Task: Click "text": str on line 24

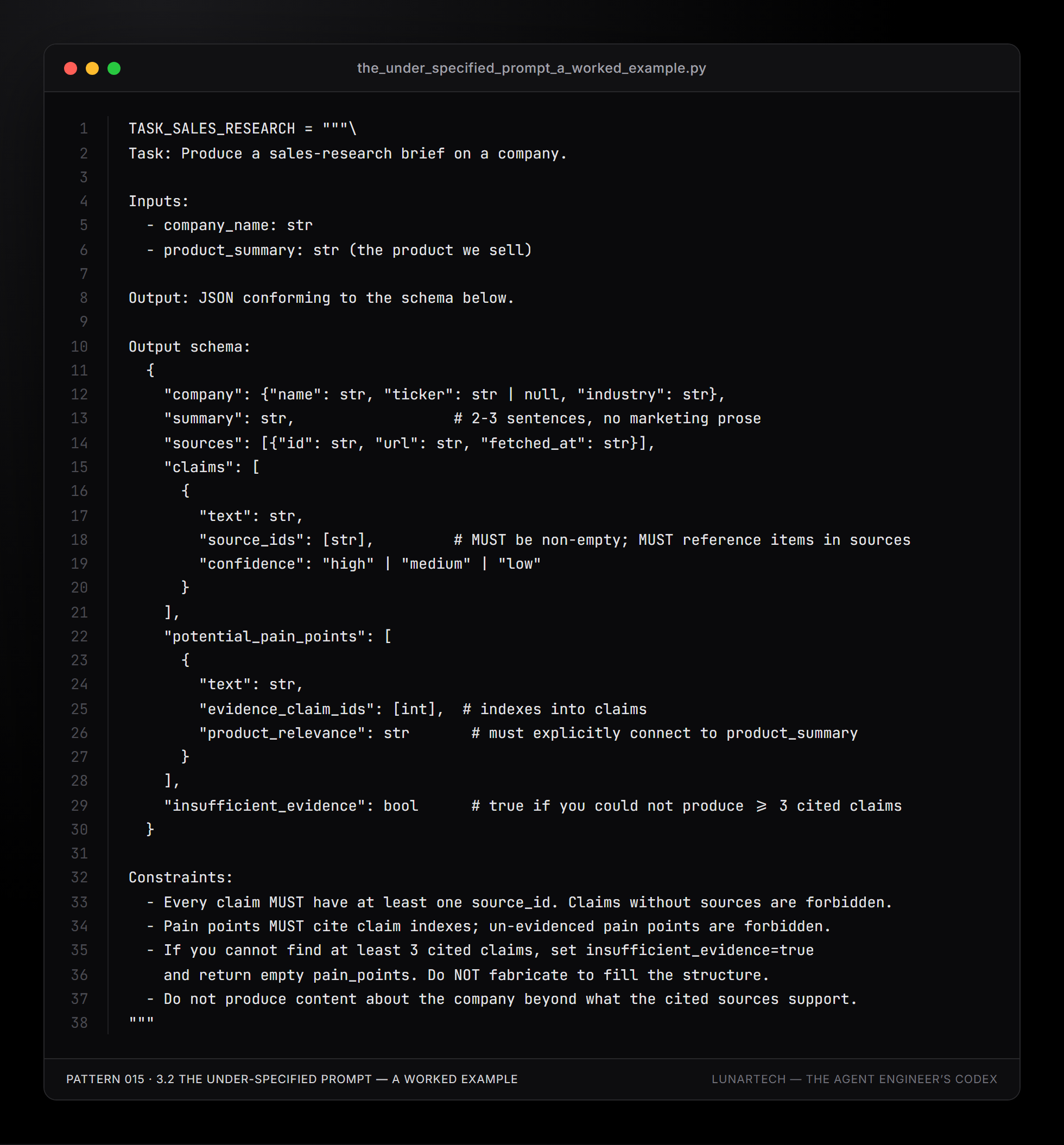Action: pyautogui.click(x=251, y=684)
